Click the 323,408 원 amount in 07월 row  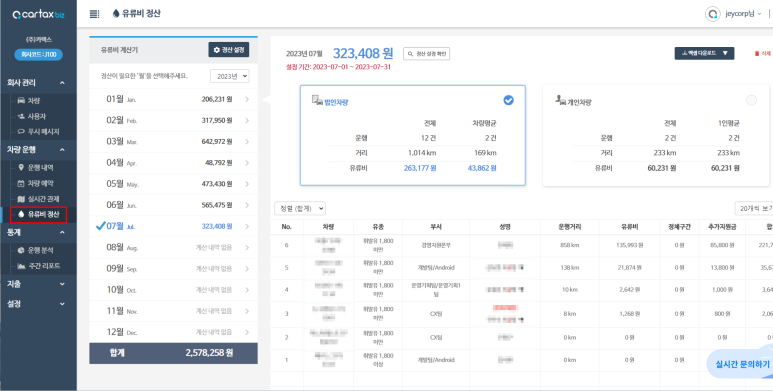pyautogui.click(x=216, y=226)
